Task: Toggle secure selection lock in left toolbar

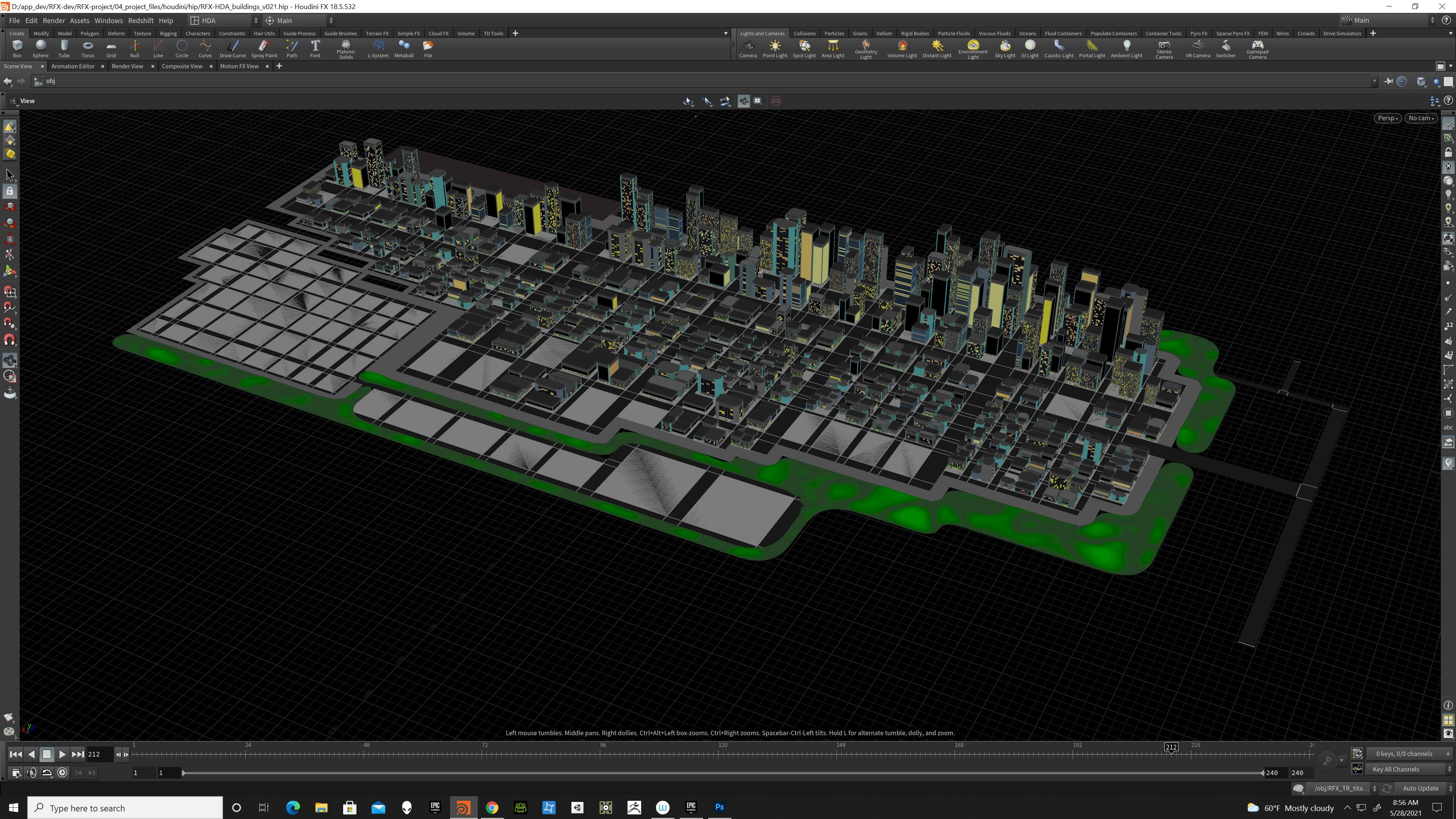Action: coord(9,191)
